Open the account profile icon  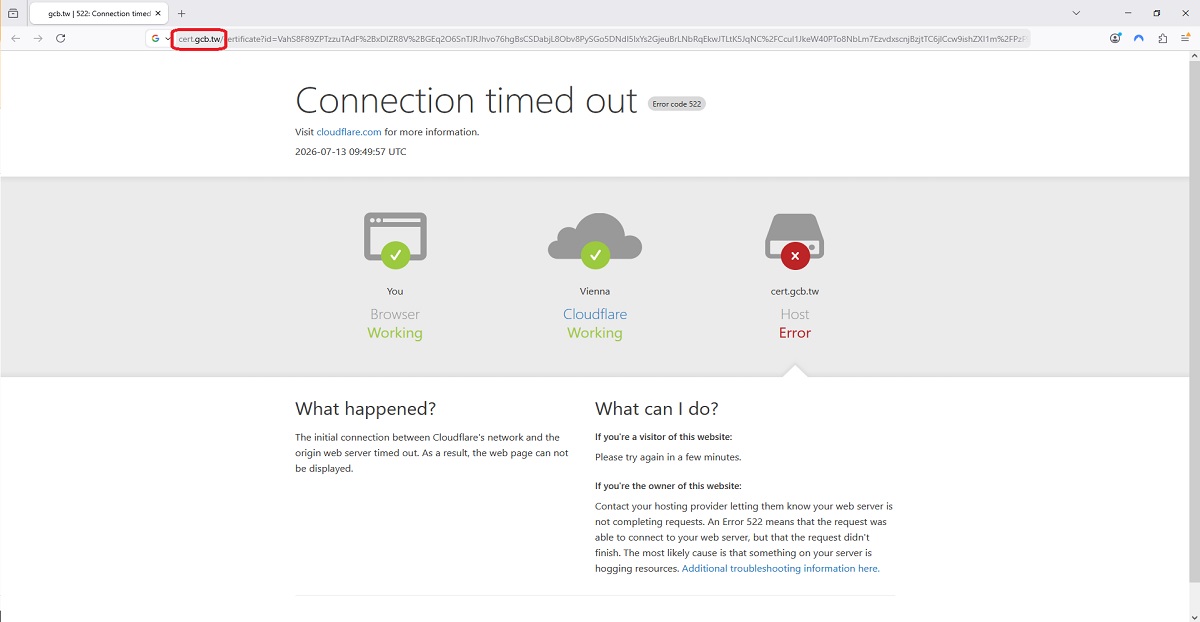pyautogui.click(x=1115, y=38)
